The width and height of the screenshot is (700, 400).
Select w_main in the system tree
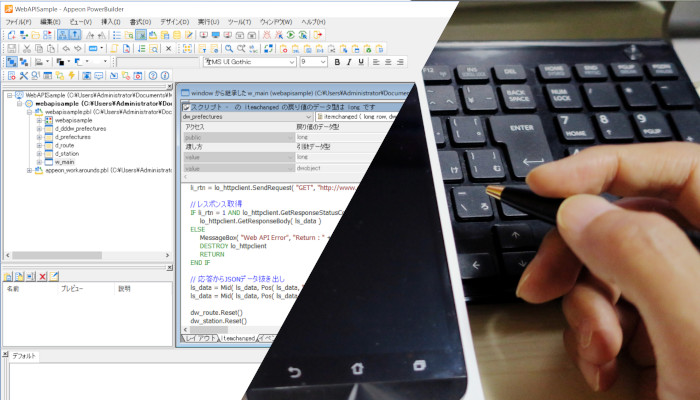pos(64,162)
